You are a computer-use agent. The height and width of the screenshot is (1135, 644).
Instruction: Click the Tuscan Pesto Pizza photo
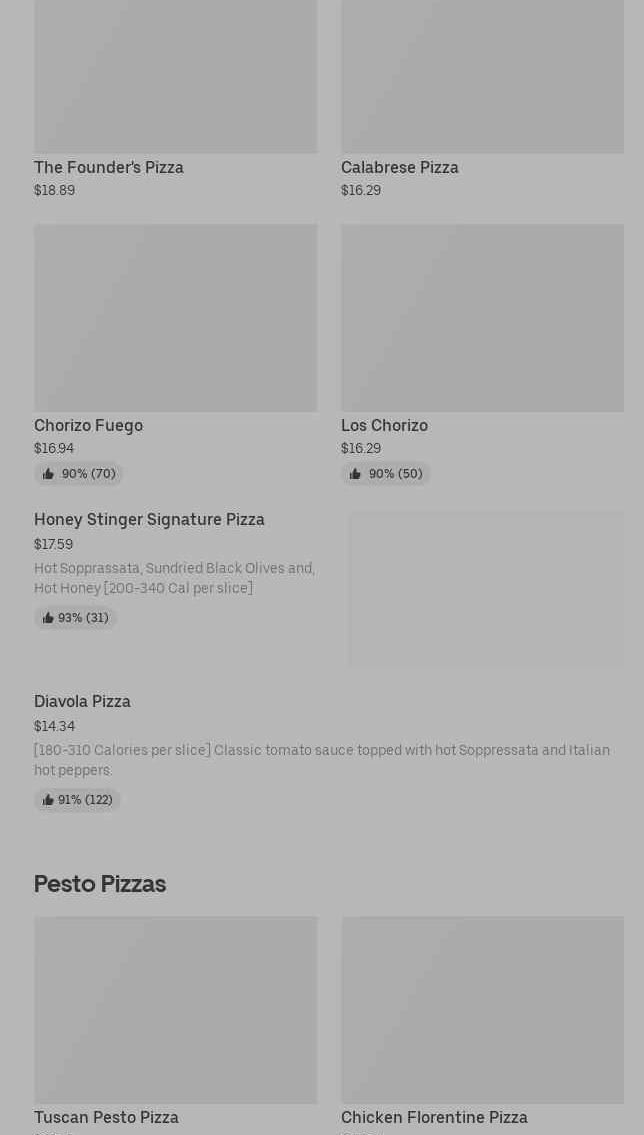click(x=175, y=1009)
